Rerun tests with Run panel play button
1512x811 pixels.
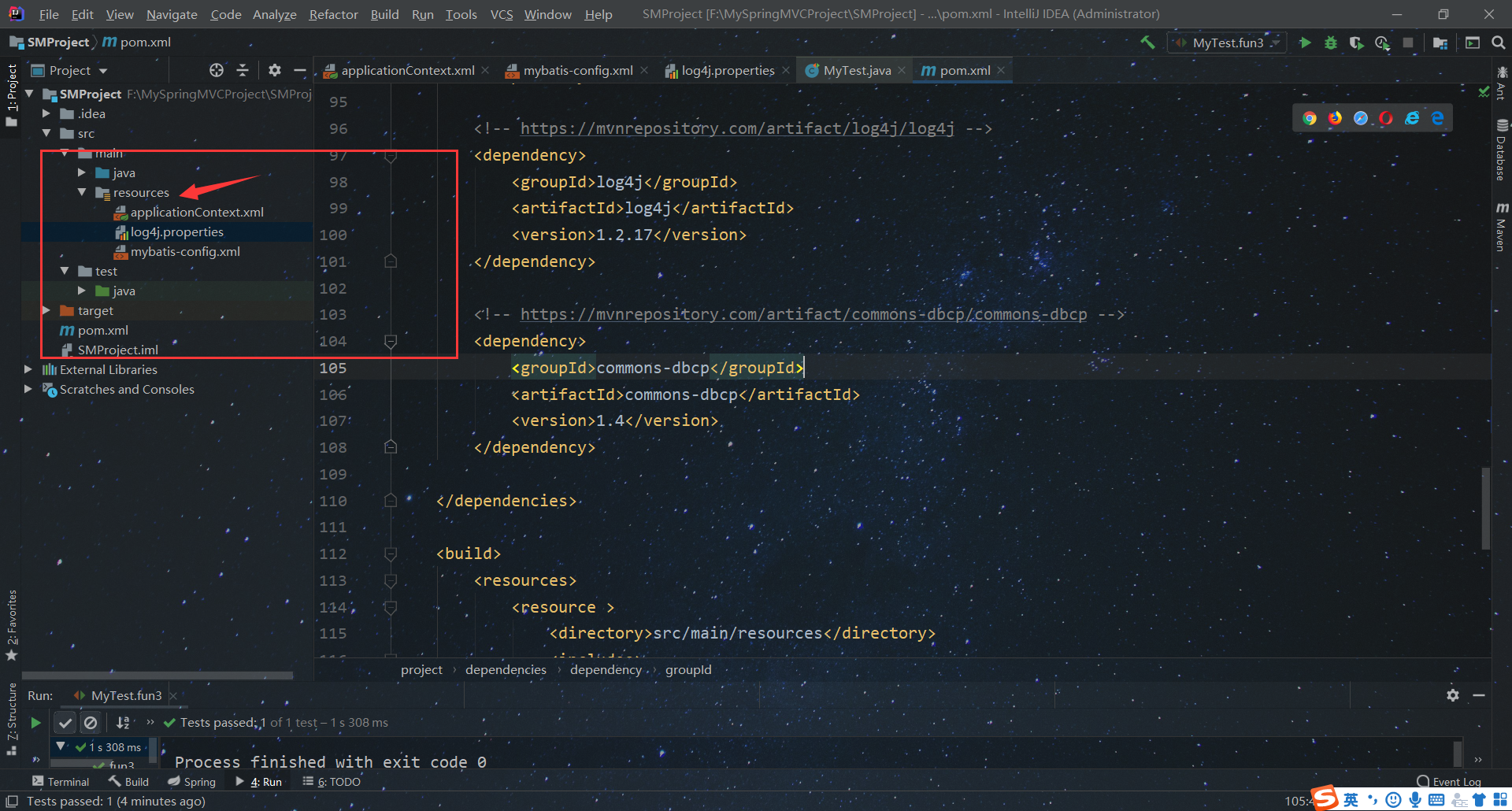[x=35, y=722]
